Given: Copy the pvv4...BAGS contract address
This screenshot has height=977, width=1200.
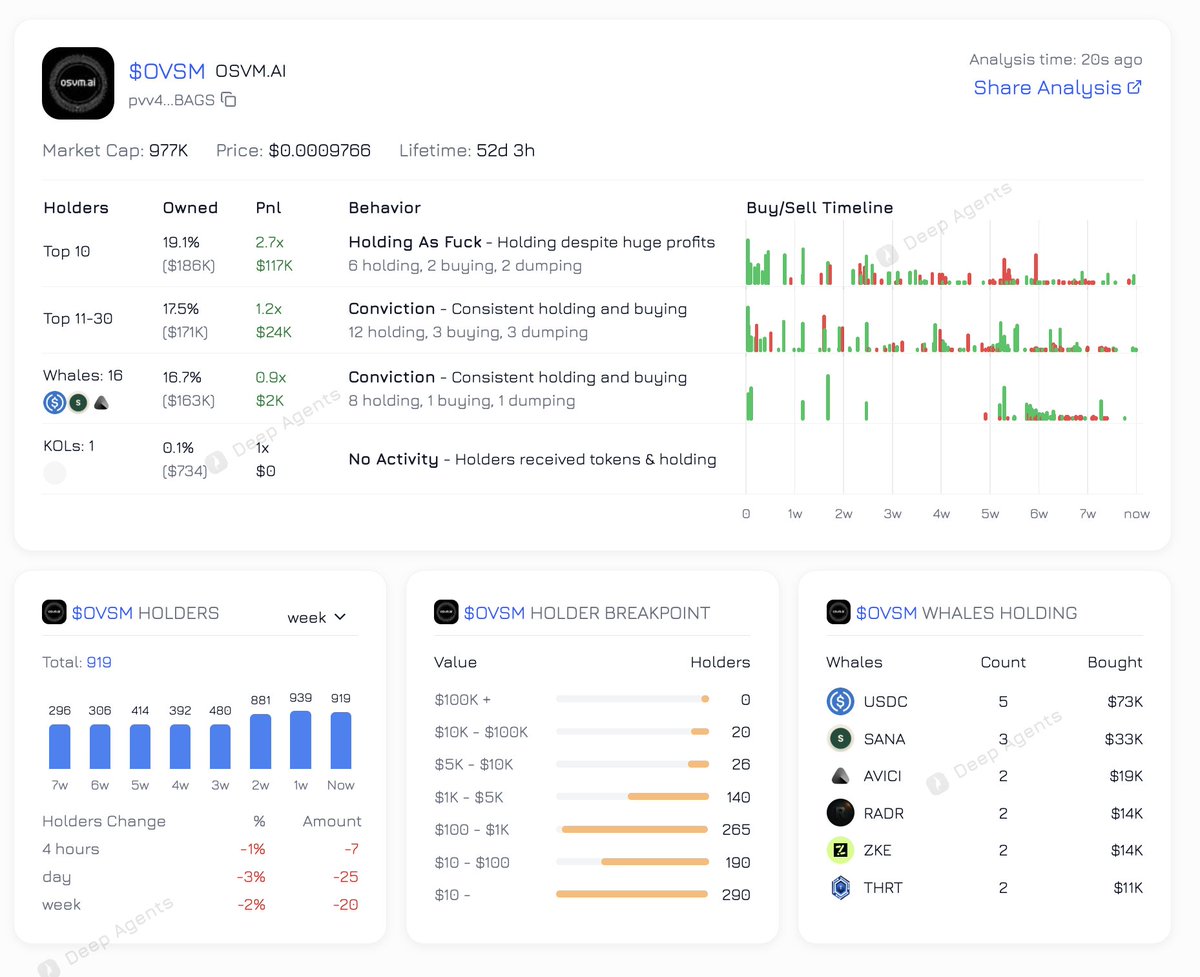Looking at the screenshot, I should [229, 100].
